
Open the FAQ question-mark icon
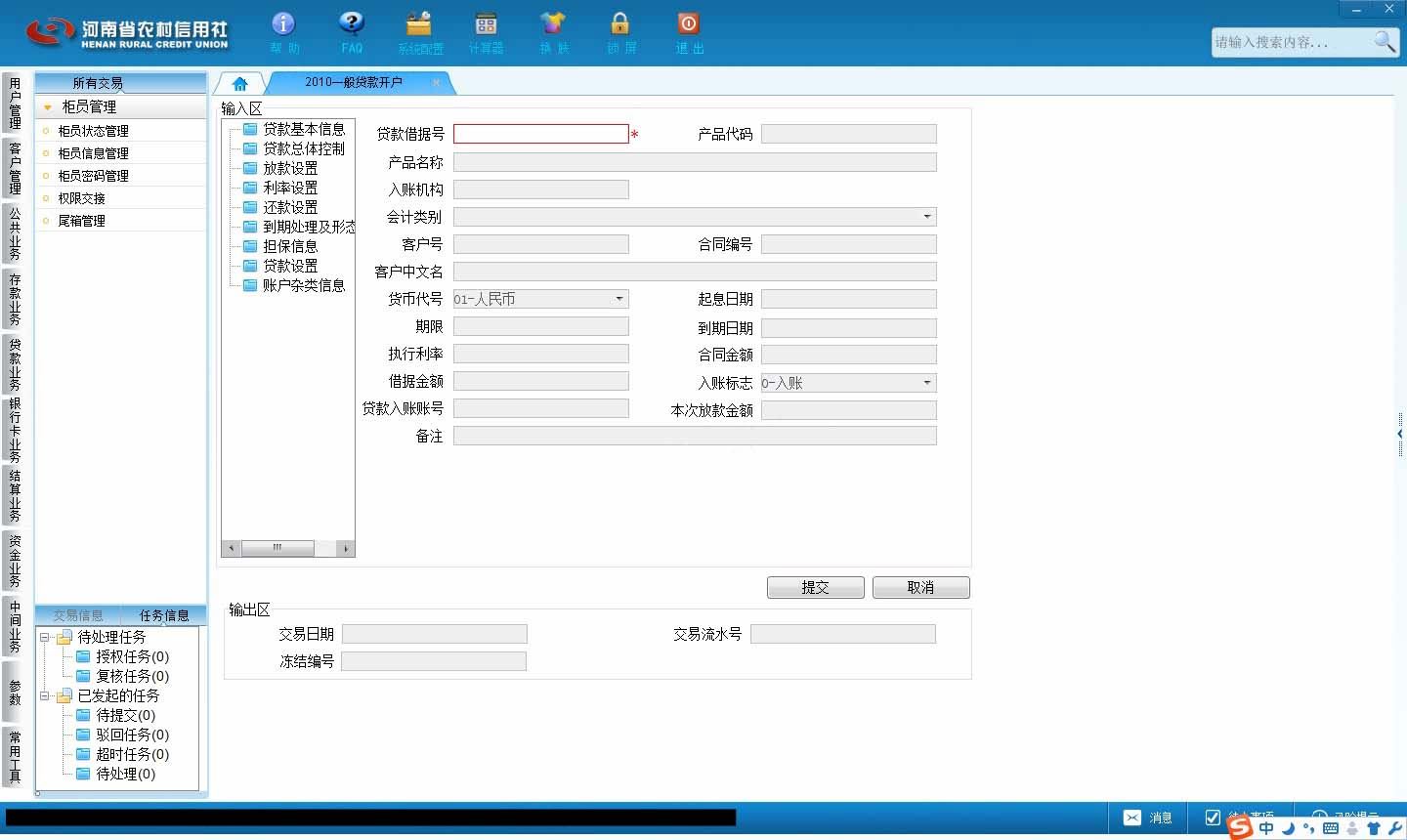tap(352, 23)
